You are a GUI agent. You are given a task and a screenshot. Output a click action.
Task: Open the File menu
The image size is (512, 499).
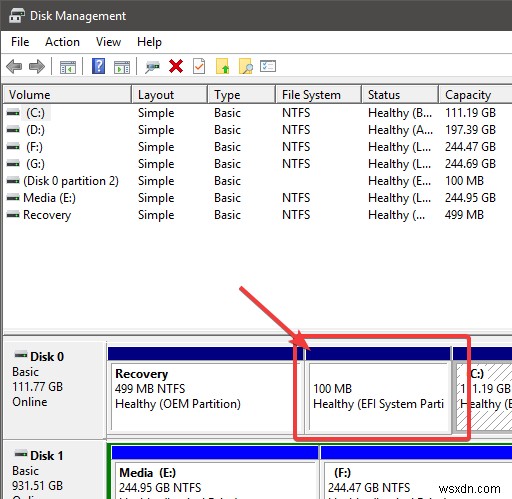click(x=20, y=42)
